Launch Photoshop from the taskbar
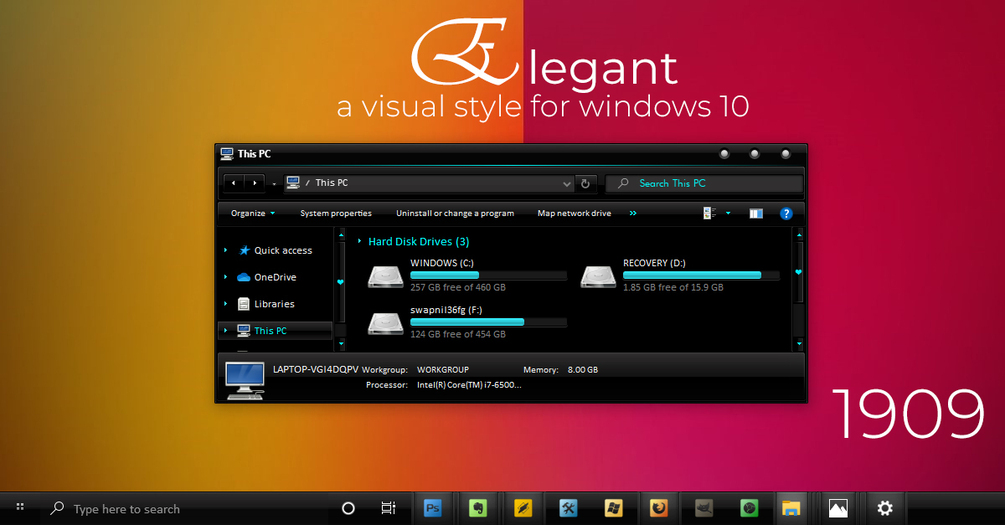 (x=433, y=508)
